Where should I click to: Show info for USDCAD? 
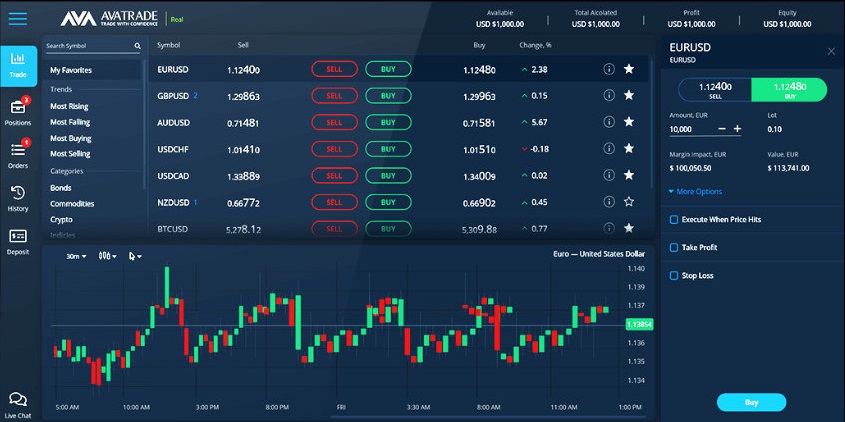(x=609, y=175)
